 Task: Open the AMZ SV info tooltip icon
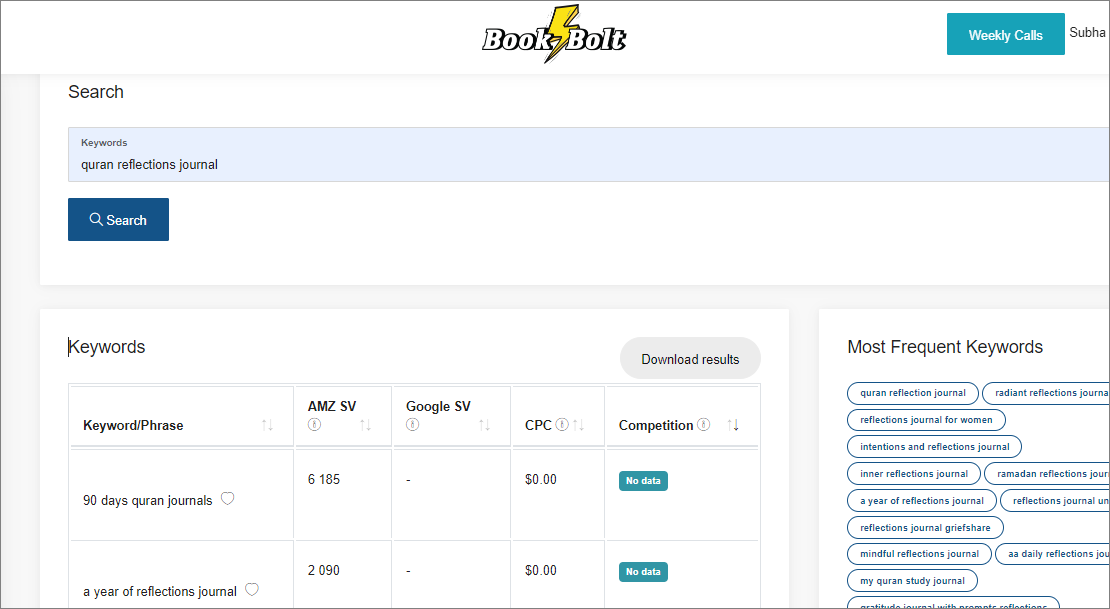[x=314, y=425]
